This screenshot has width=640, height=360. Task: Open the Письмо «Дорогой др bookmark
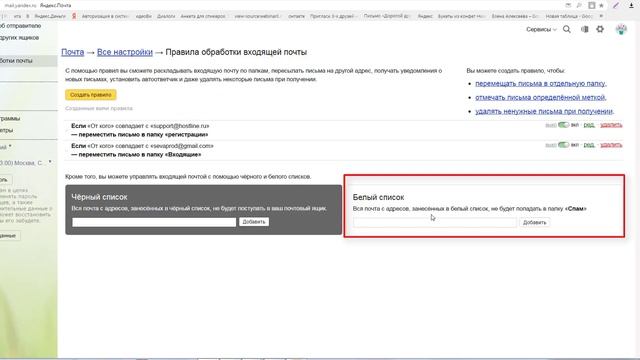pos(387,16)
